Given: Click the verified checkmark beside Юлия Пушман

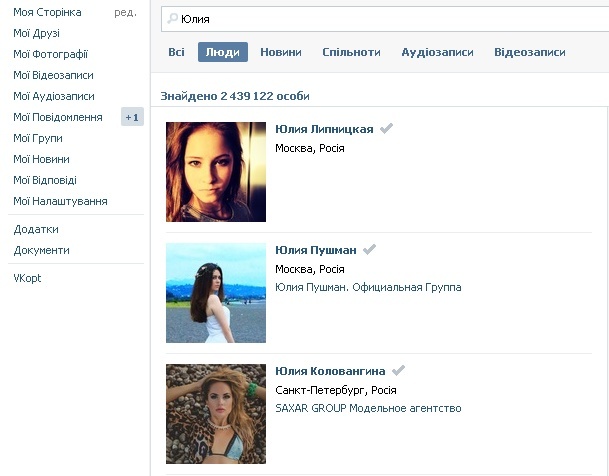Looking at the screenshot, I should coord(369,249).
